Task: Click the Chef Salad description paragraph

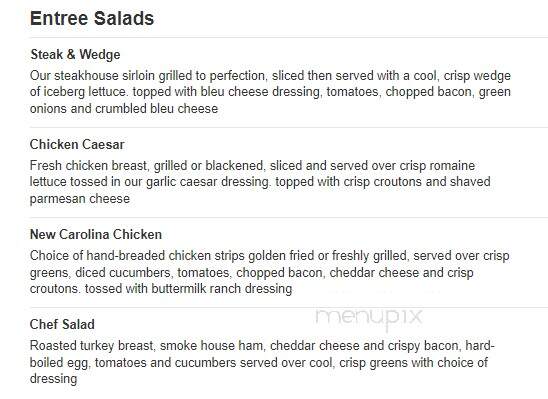Action: coord(262,362)
